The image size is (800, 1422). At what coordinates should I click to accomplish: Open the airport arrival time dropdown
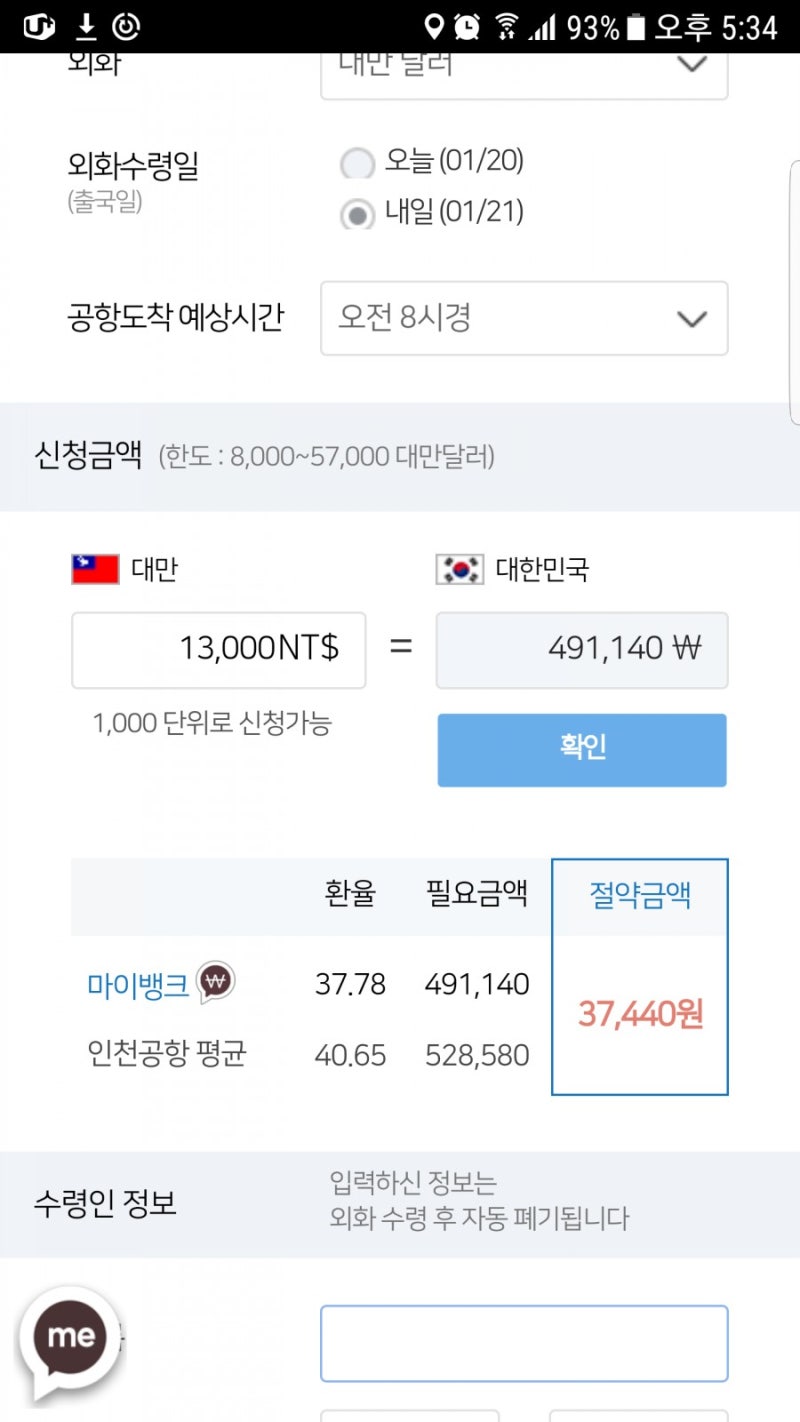click(523, 318)
